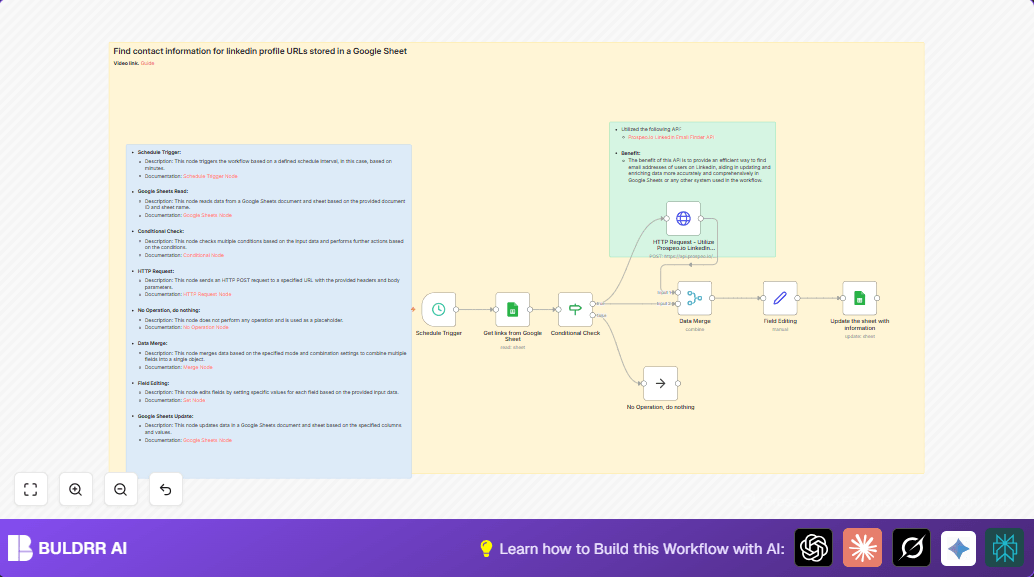Click the black circle-slash AI icon

(x=911, y=547)
